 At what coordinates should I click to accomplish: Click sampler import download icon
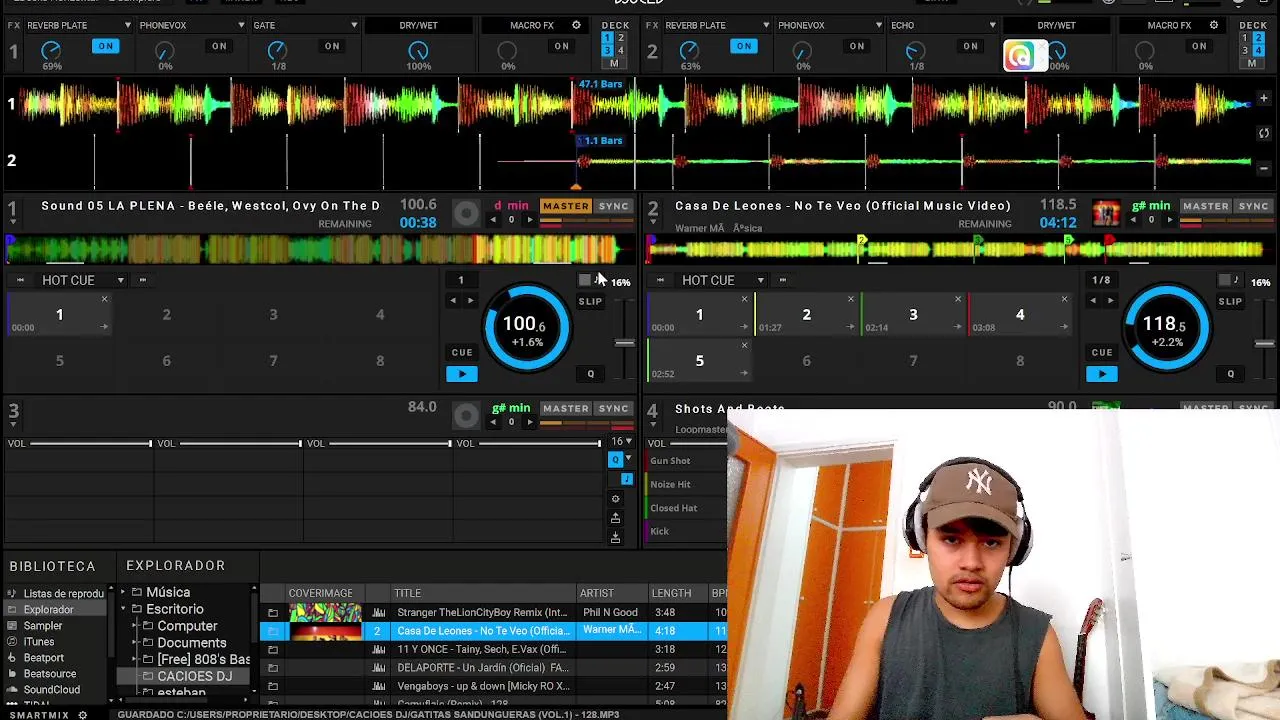[x=615, y=537]
